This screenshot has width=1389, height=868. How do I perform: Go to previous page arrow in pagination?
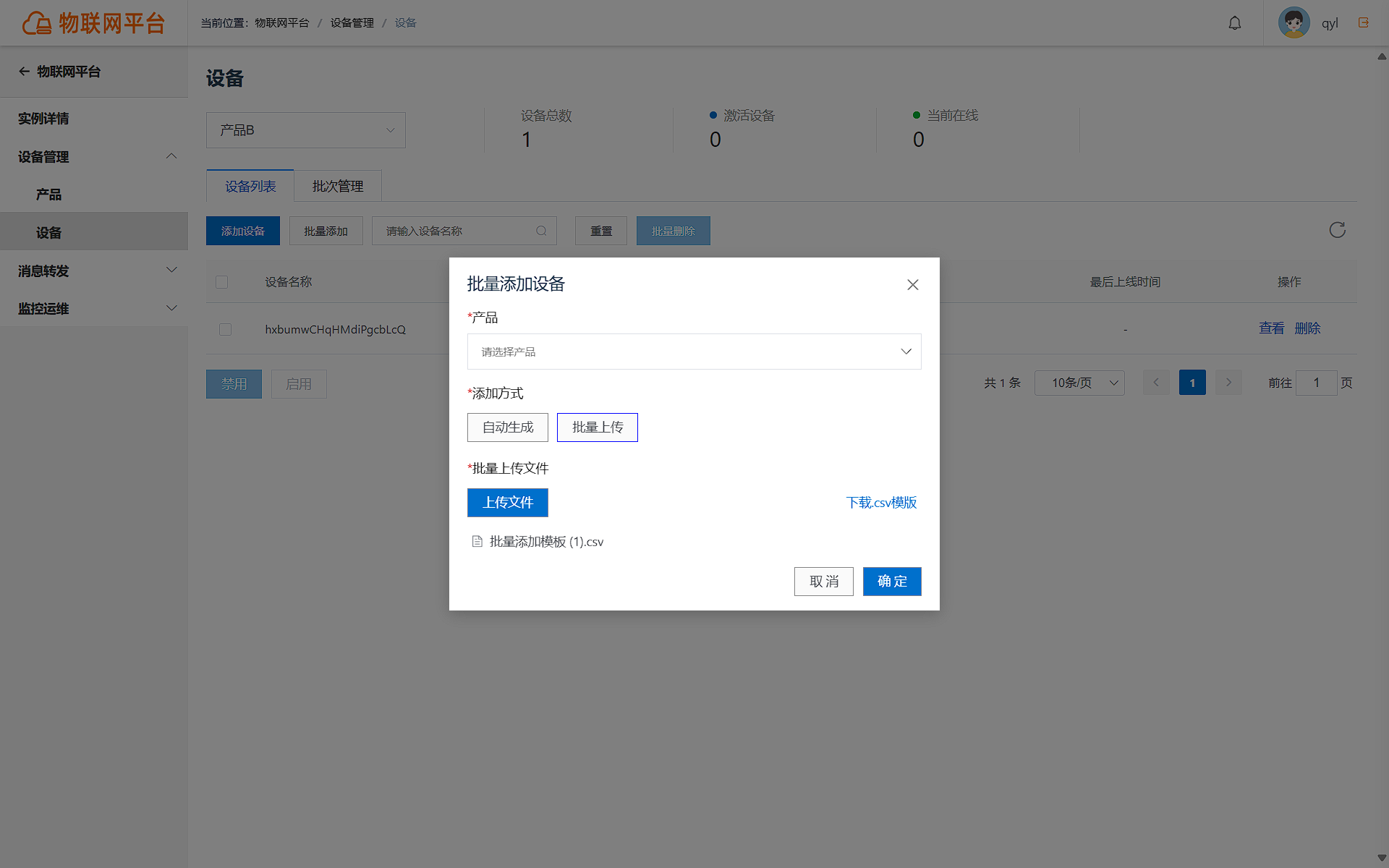pyautogui.click(x=1156, y=383)
